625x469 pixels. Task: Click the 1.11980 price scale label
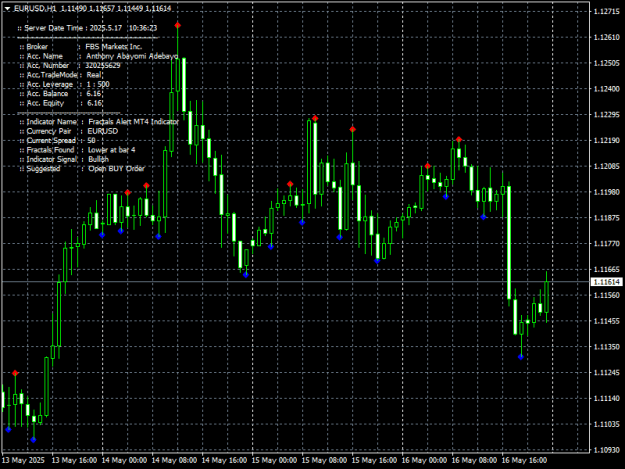607,192
